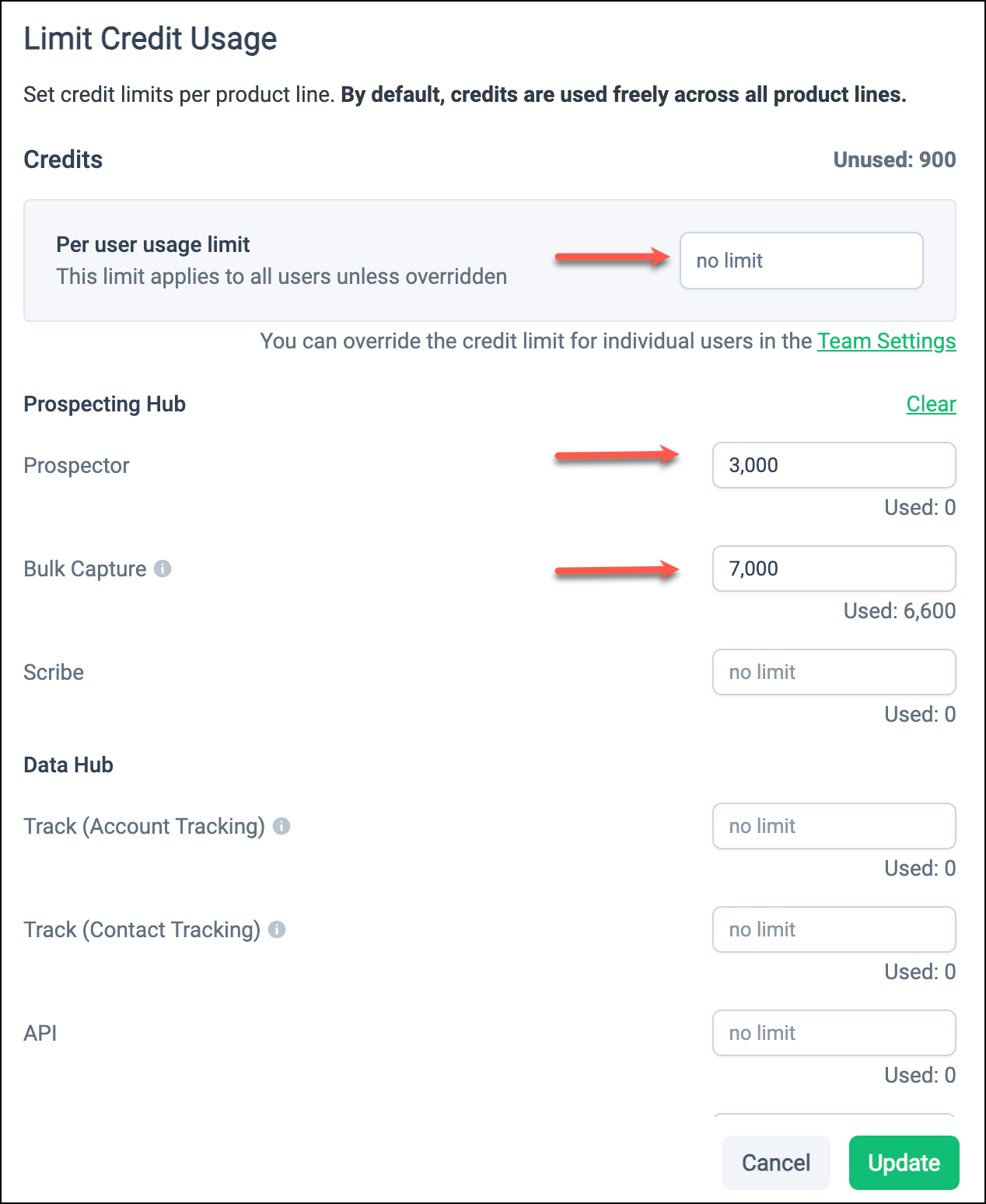Click the Prospector credit limit field
Screen dimensions: 986x1204
tap(834, 465)
